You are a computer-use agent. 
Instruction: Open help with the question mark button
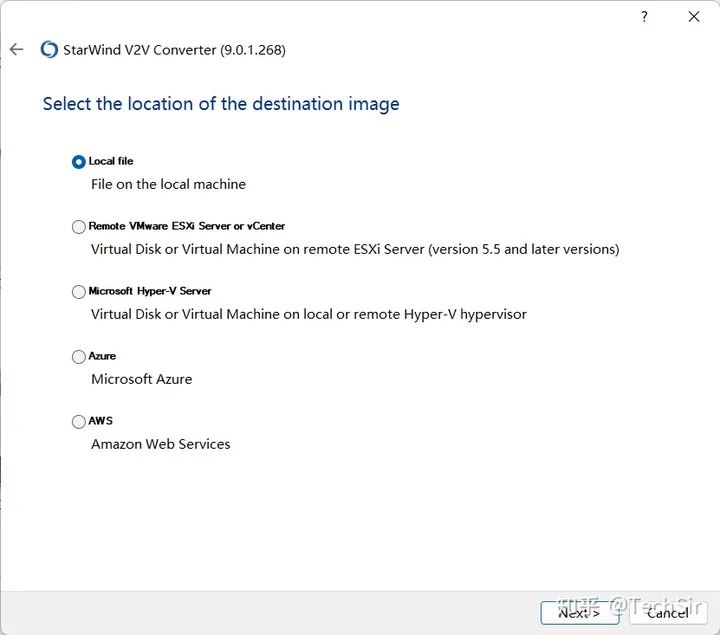tap(643, 17)
